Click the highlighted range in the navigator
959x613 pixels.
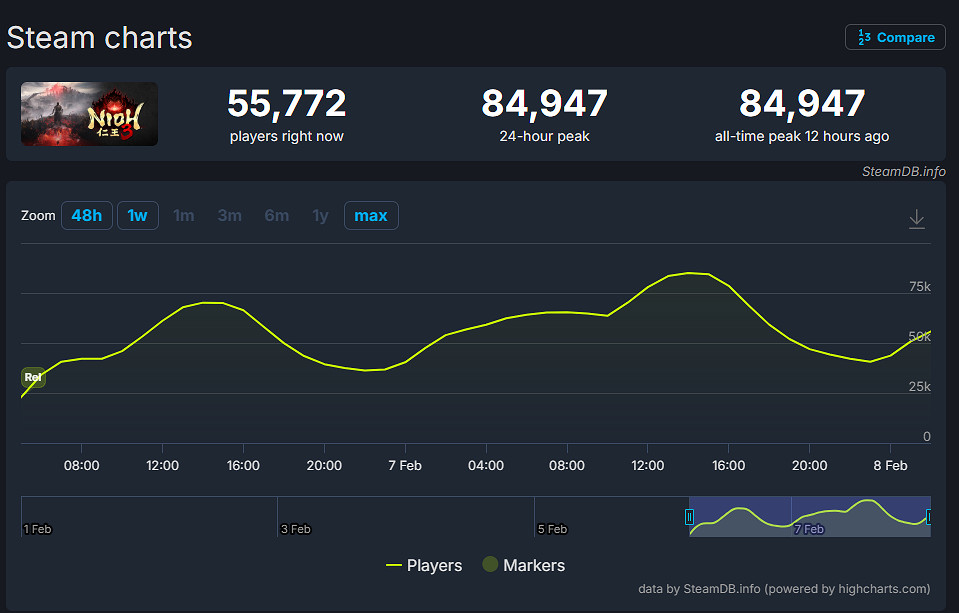pos(810,517)
